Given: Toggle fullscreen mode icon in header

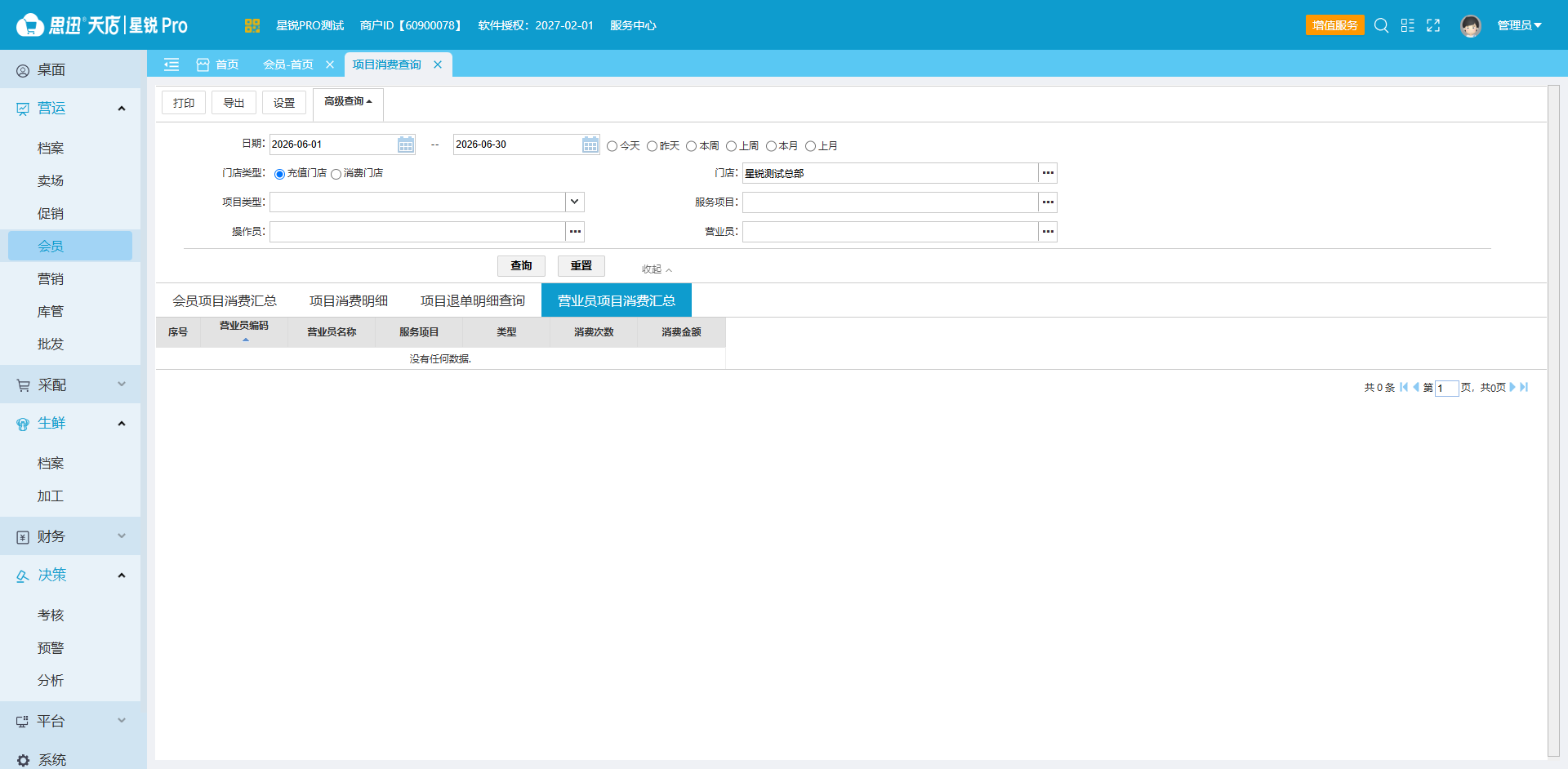Looking at the screenshot, I should click(1433, 25).
